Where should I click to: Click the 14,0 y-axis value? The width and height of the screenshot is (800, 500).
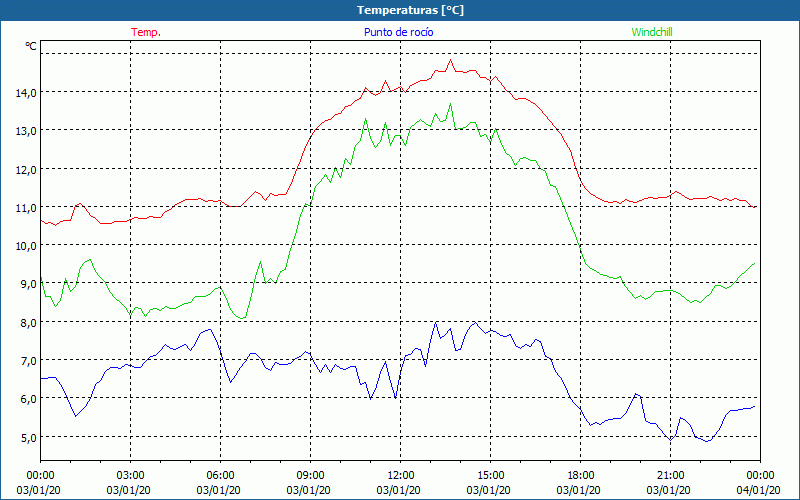26,92
